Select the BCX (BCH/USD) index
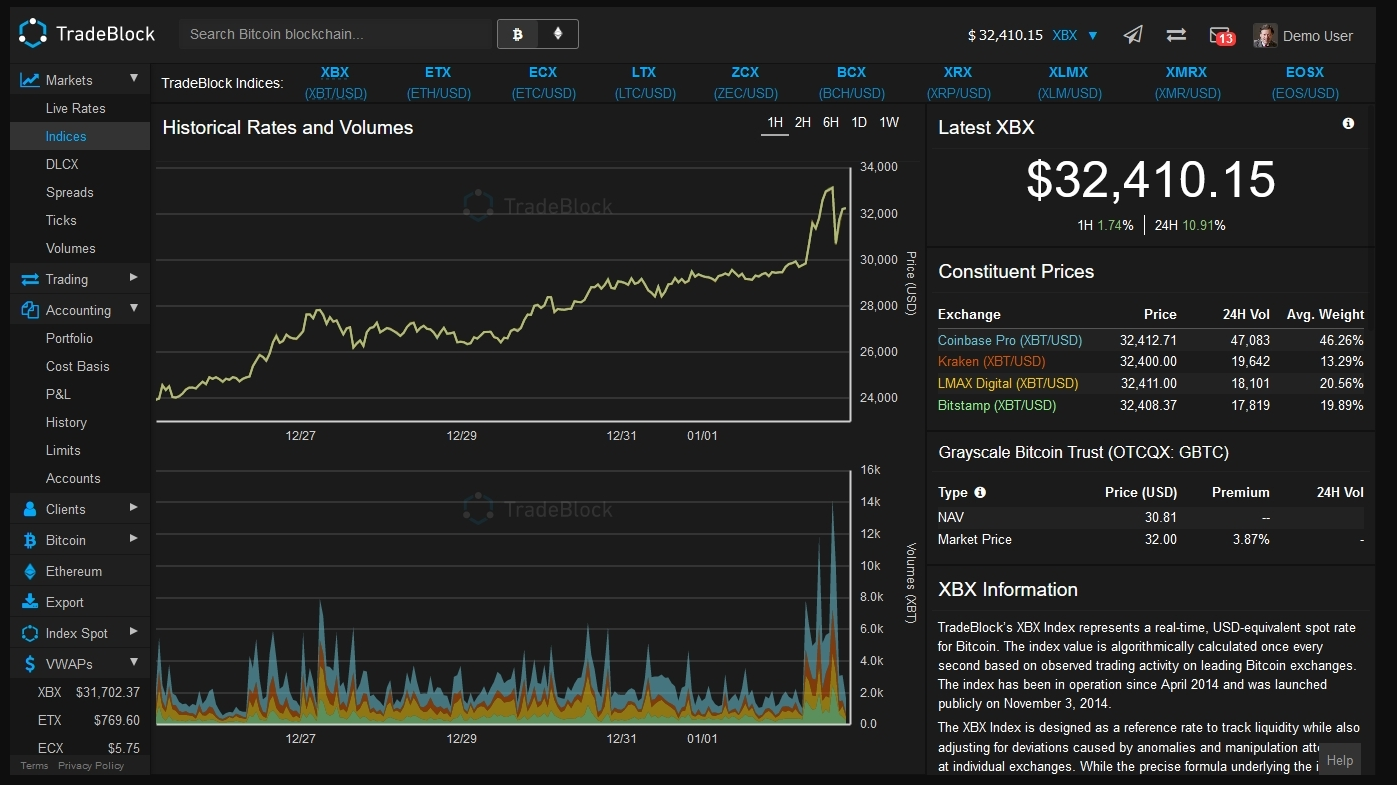The height and width of the screenshot is (785, 1397). (852, 82)
